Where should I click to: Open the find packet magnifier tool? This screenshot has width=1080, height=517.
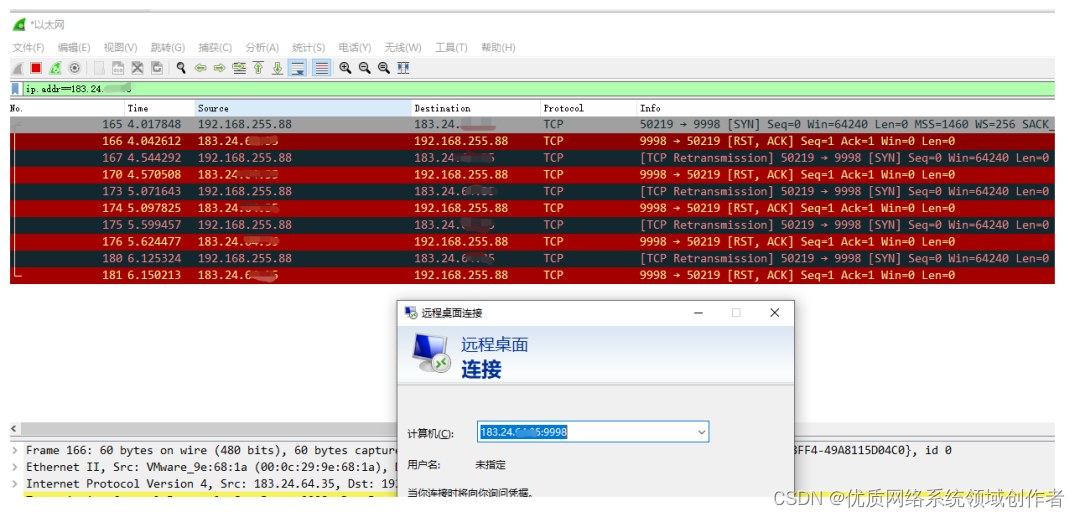coord(181,68)
